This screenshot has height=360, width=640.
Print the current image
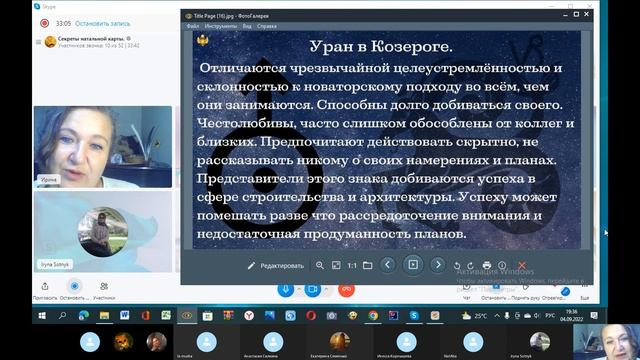coord(487,266)
